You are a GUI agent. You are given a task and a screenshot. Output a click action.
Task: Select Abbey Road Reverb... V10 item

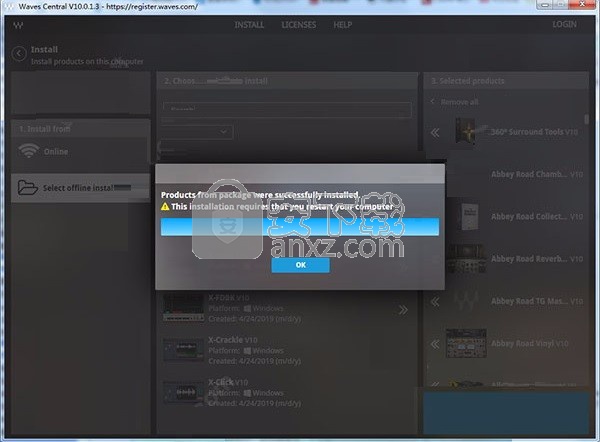pos(537,259)
